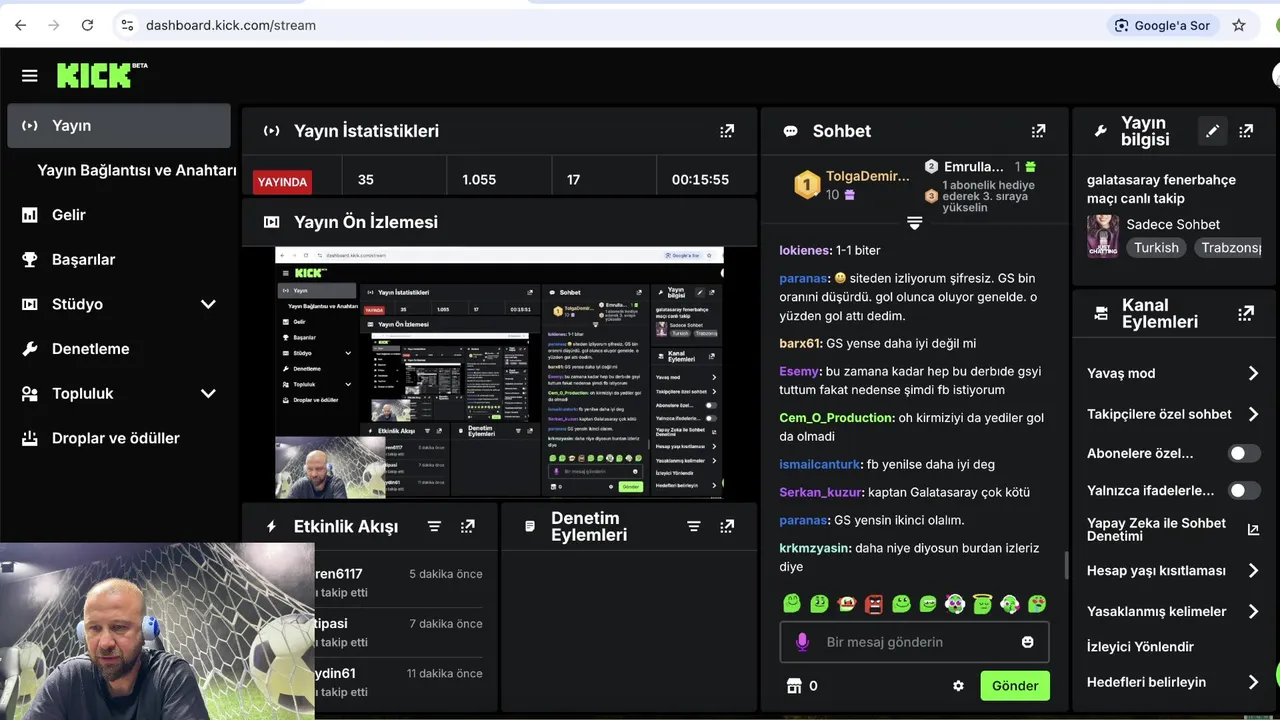Toggle Abonelere özel chat mode
This screenshot has width=1280, height=720.
pos(1244,453)
